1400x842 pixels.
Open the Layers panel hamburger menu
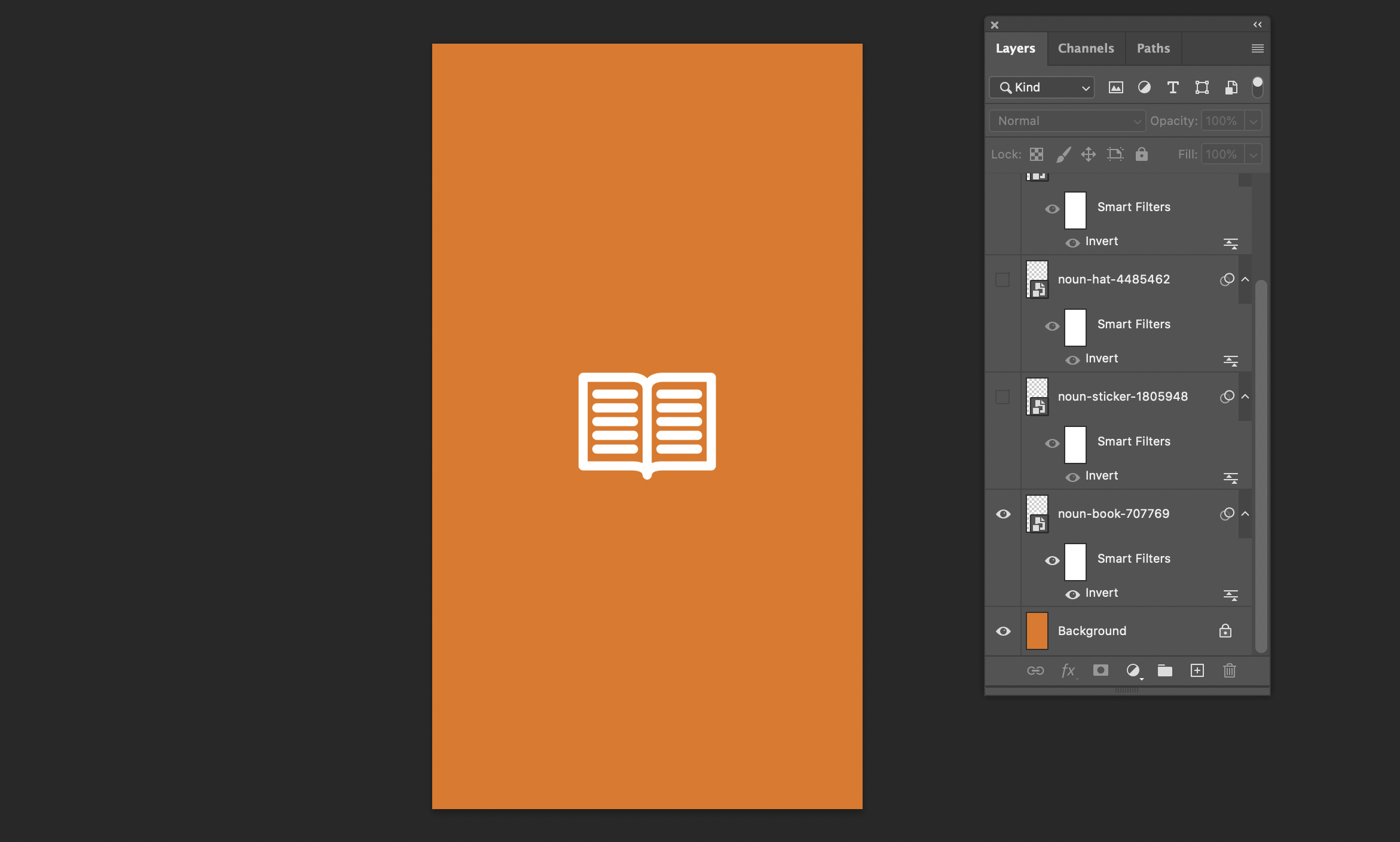click(x=1257, y=48)
